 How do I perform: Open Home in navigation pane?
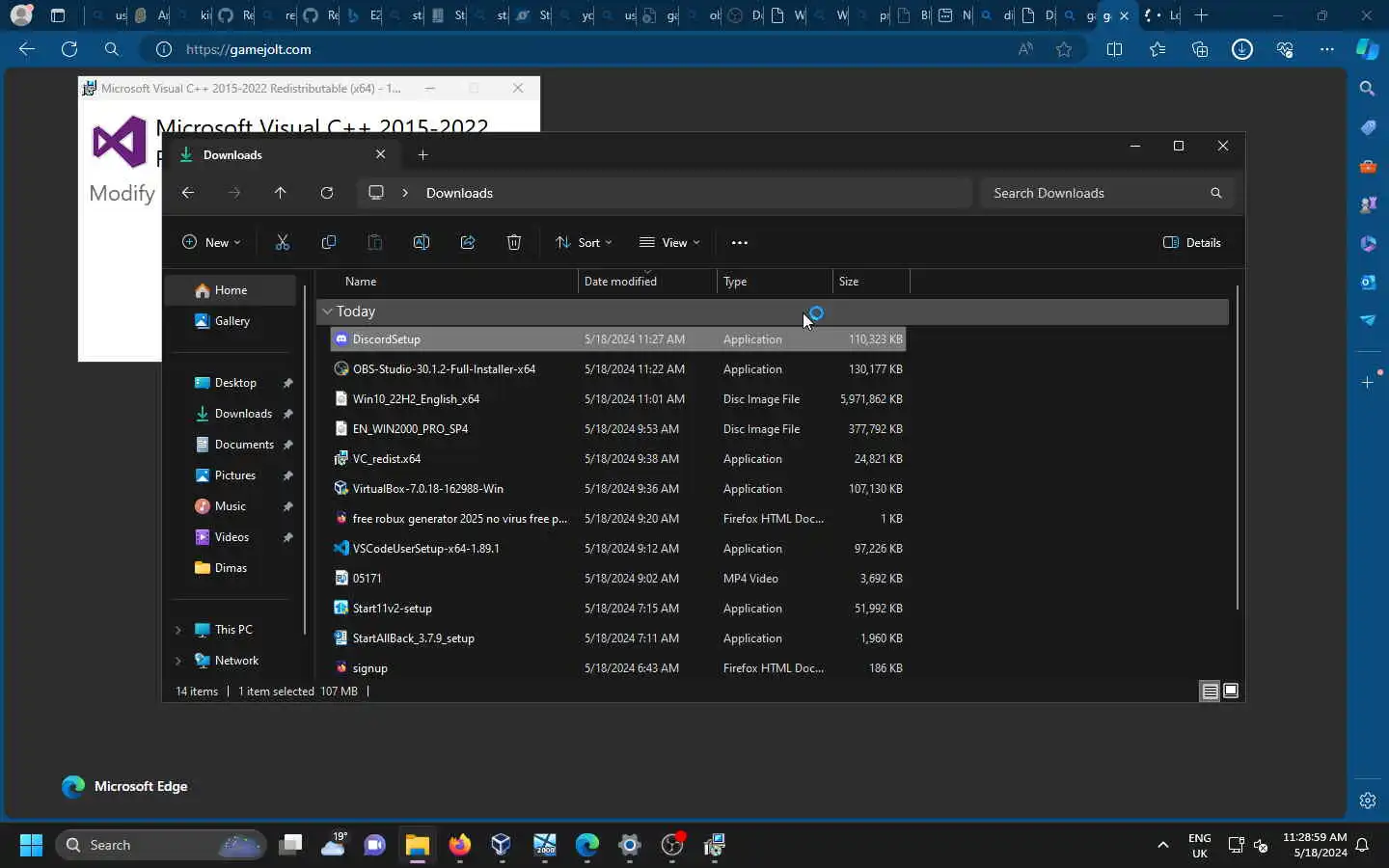231,290
